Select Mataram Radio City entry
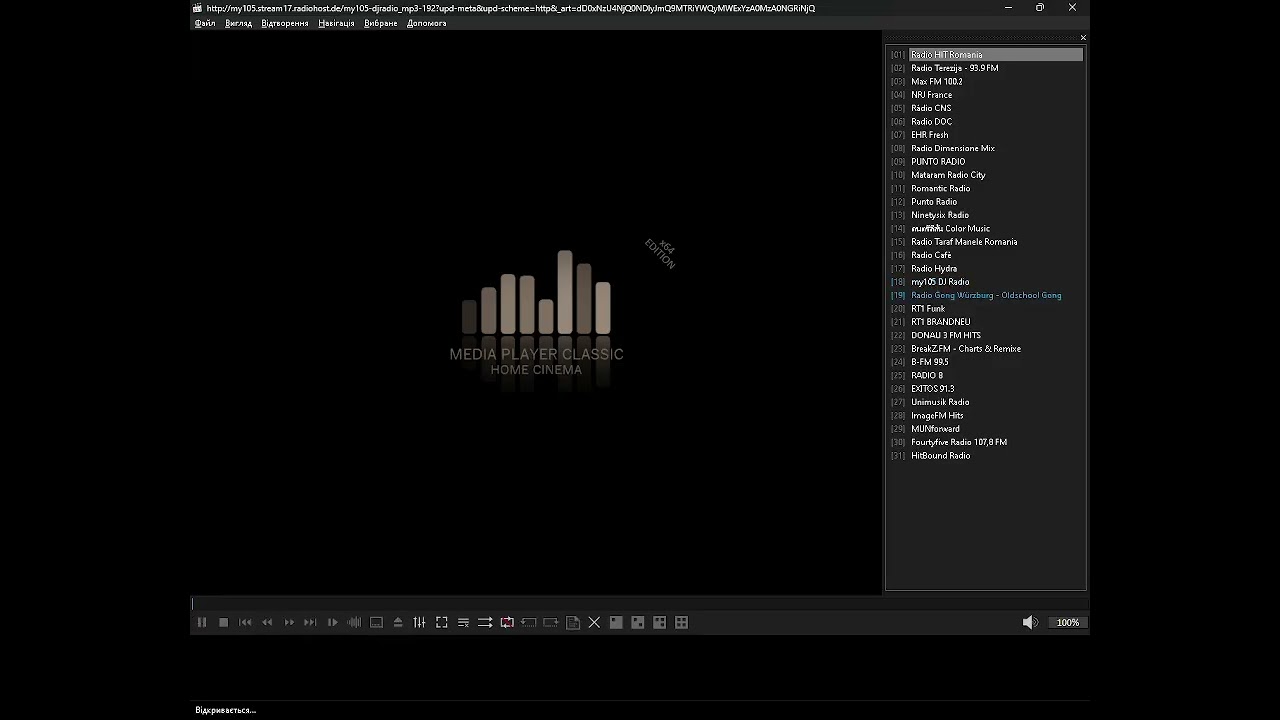 click(x=986, y=175)
